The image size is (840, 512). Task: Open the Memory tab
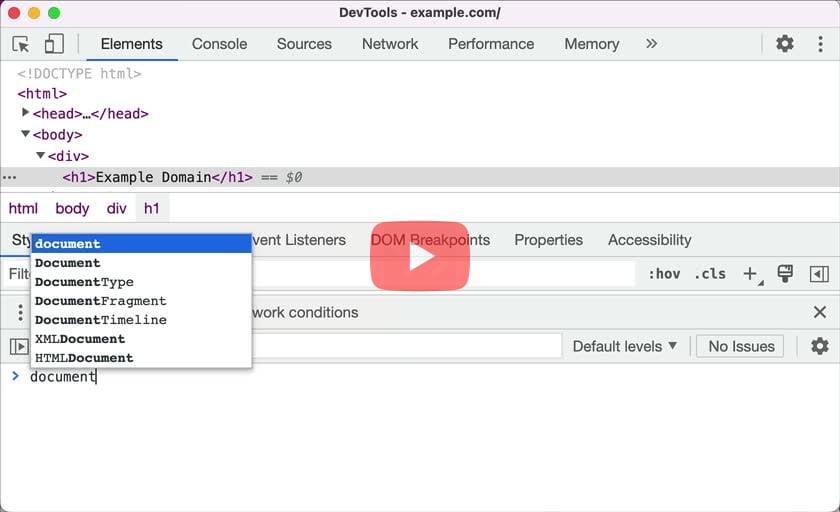click(591, 44)
